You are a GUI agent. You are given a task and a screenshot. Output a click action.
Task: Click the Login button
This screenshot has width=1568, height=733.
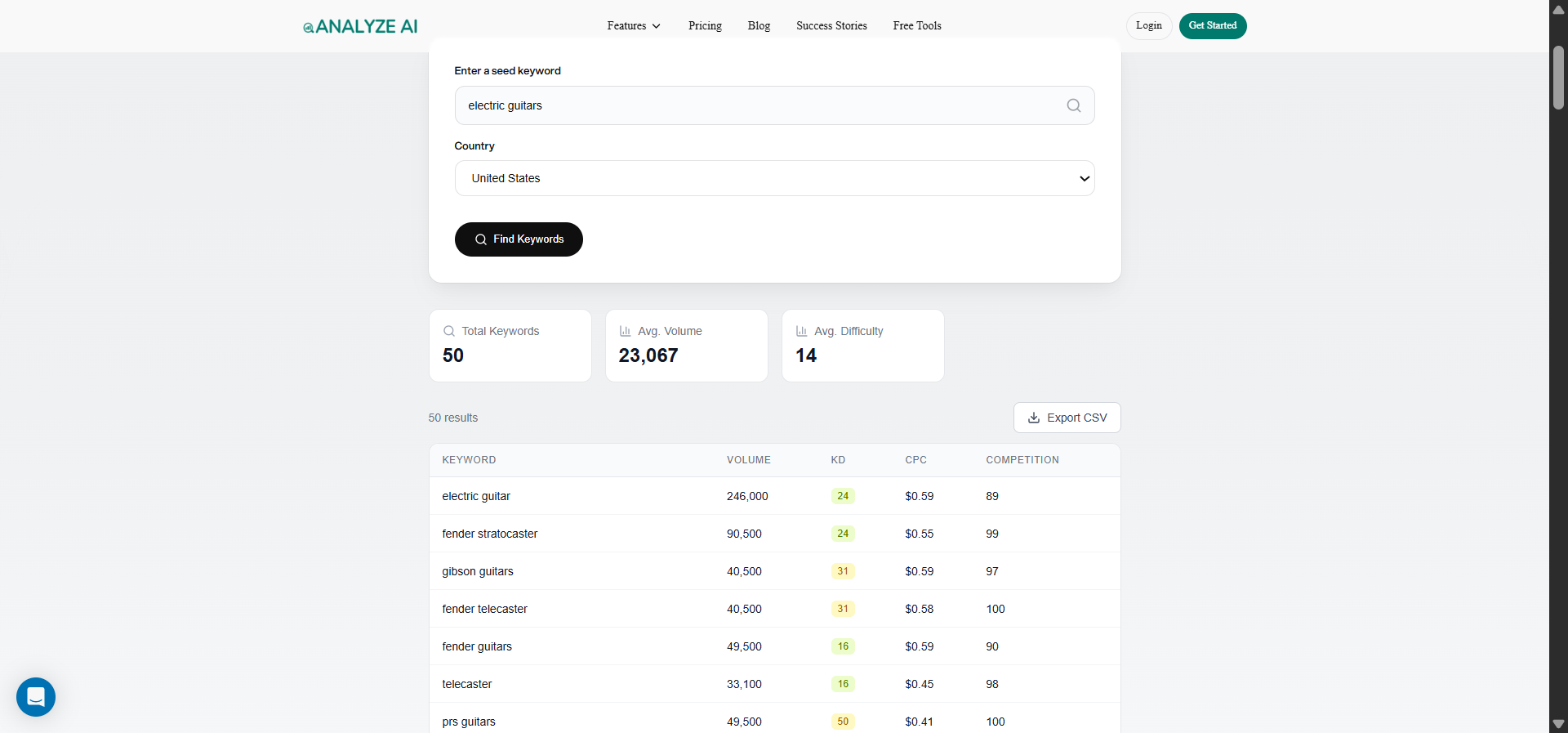tap(1148, 26)
